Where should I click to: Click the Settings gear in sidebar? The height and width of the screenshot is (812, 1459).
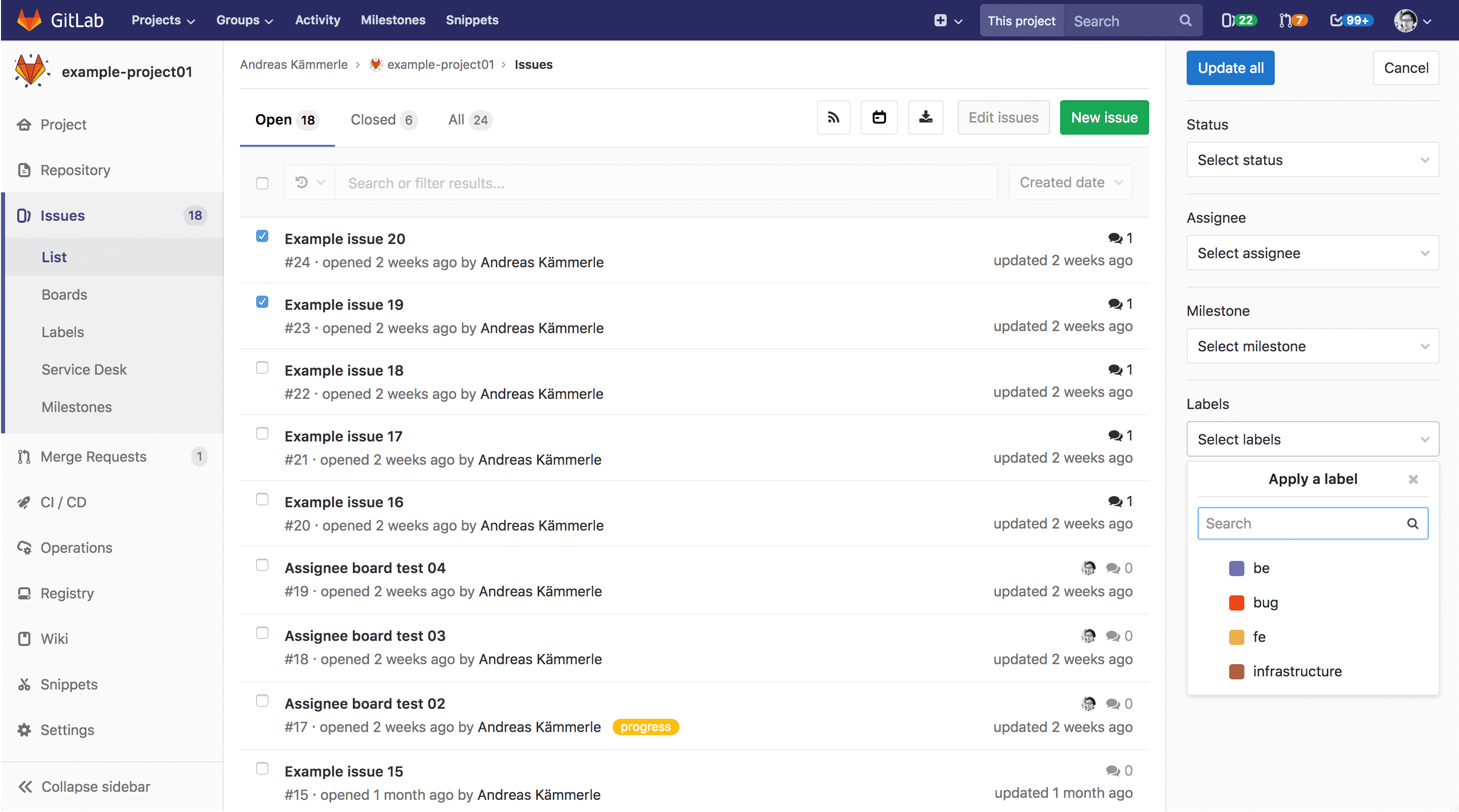point(24,729)
